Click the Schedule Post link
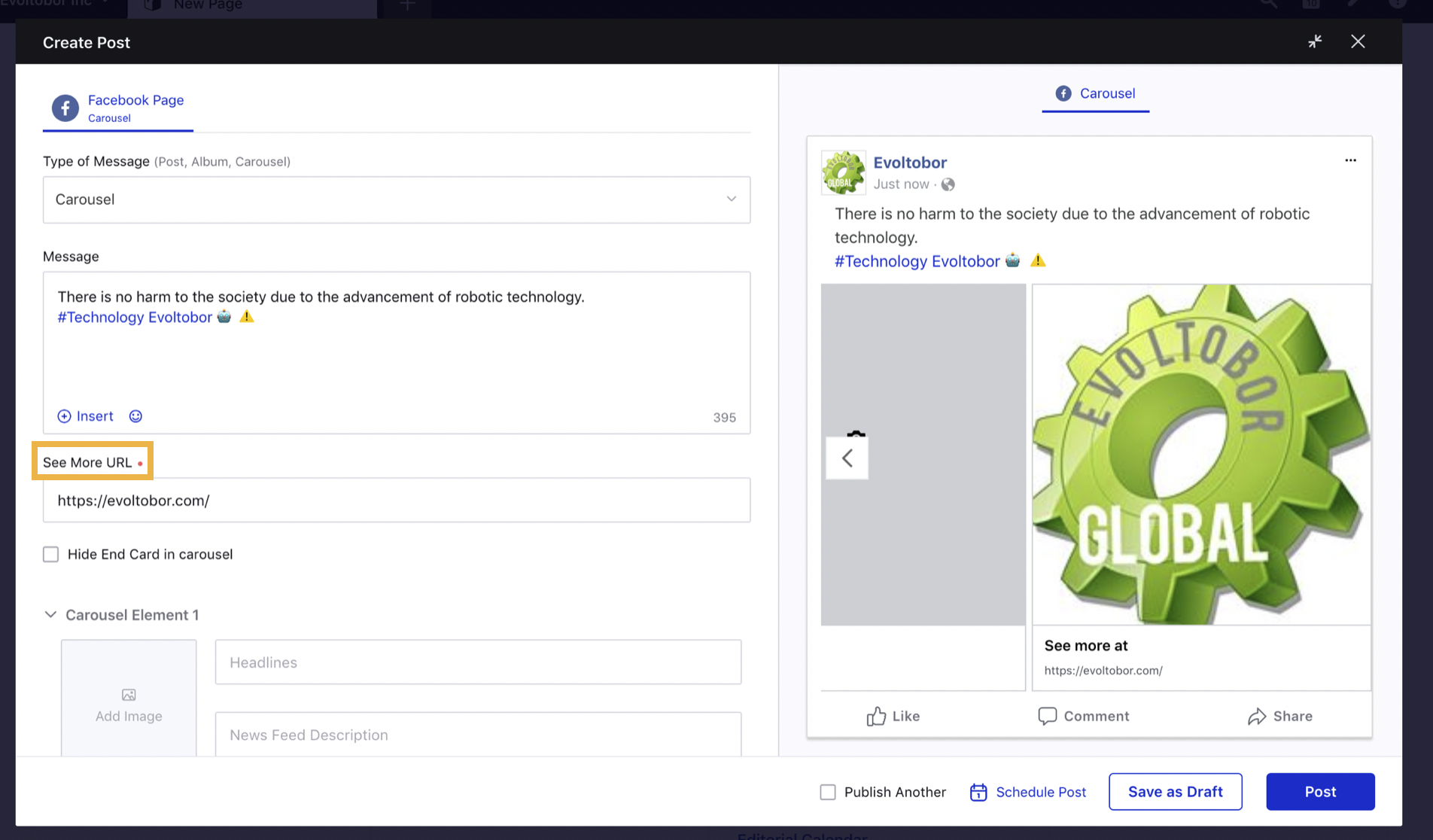 (1041, 792)
